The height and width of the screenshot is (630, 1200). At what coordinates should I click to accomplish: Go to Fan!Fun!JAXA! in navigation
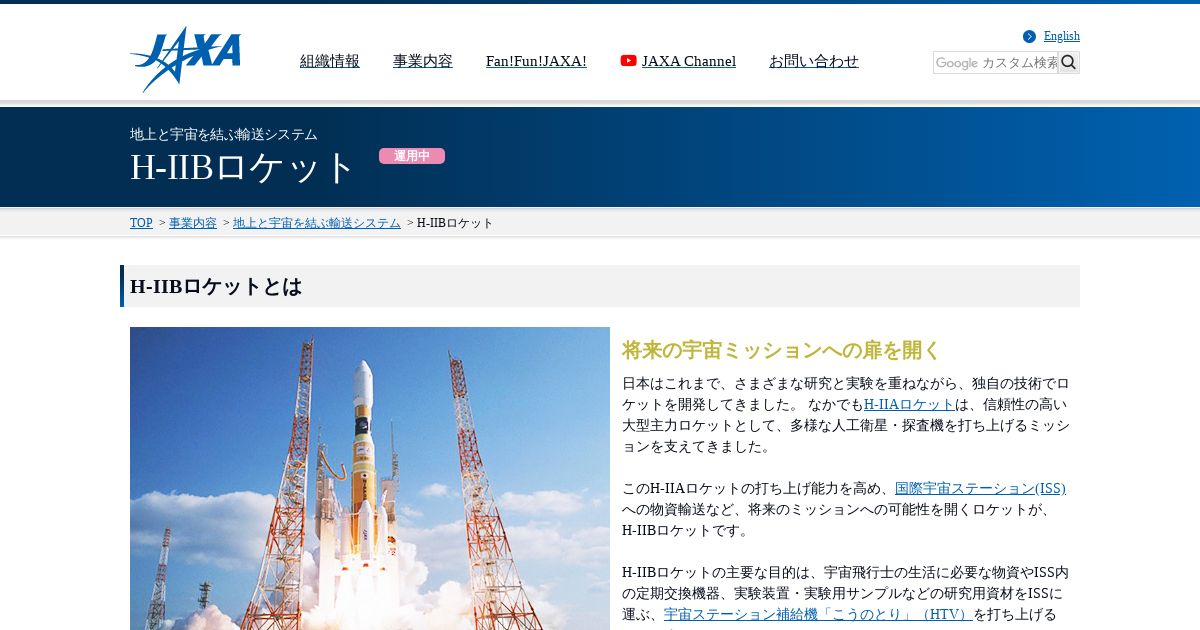(536, 61)
